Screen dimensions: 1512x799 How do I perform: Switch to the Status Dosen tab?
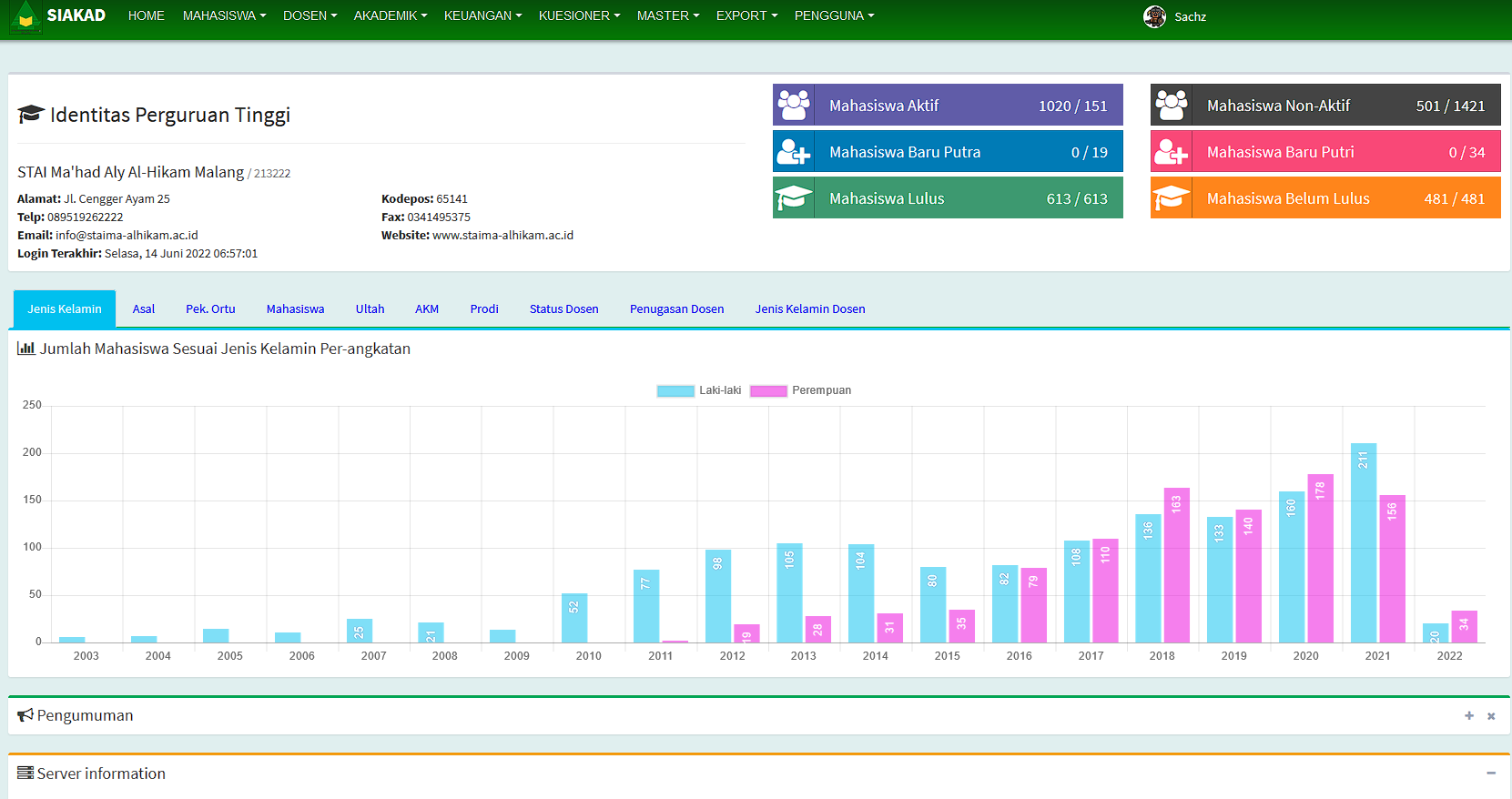pyautogui.click(x=563, y=309)
